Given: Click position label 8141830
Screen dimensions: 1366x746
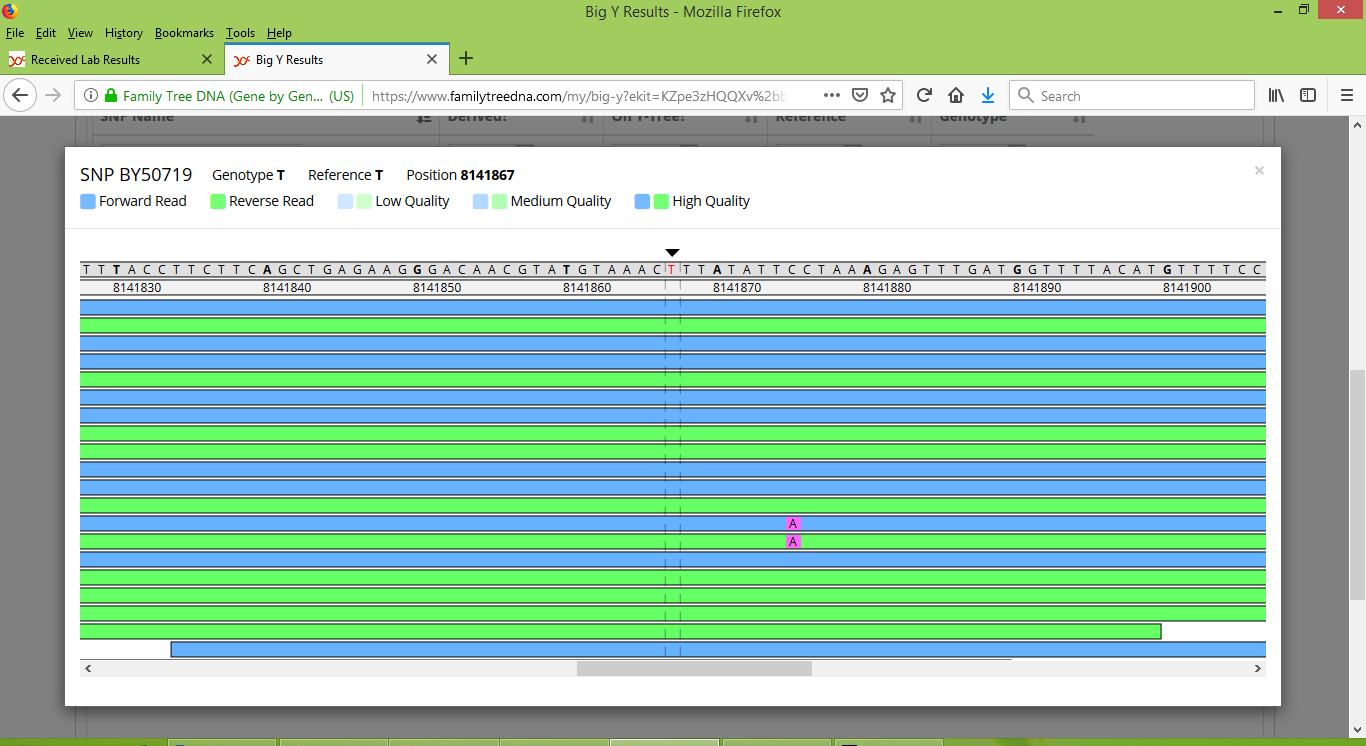Looking at the screenshot, I should 137,288.
